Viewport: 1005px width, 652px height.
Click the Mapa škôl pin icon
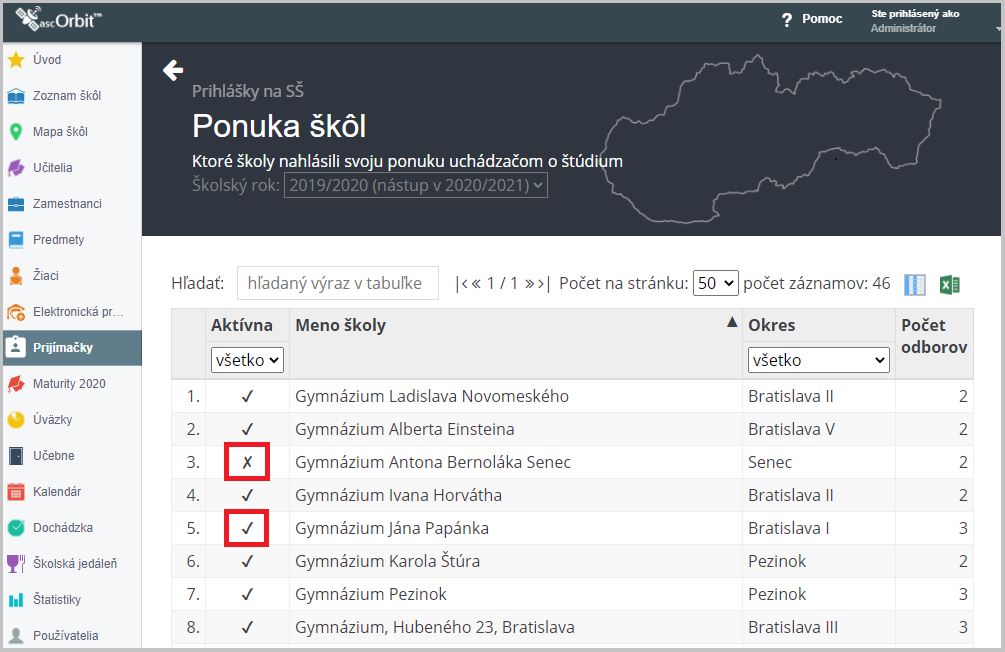point(16,132)
